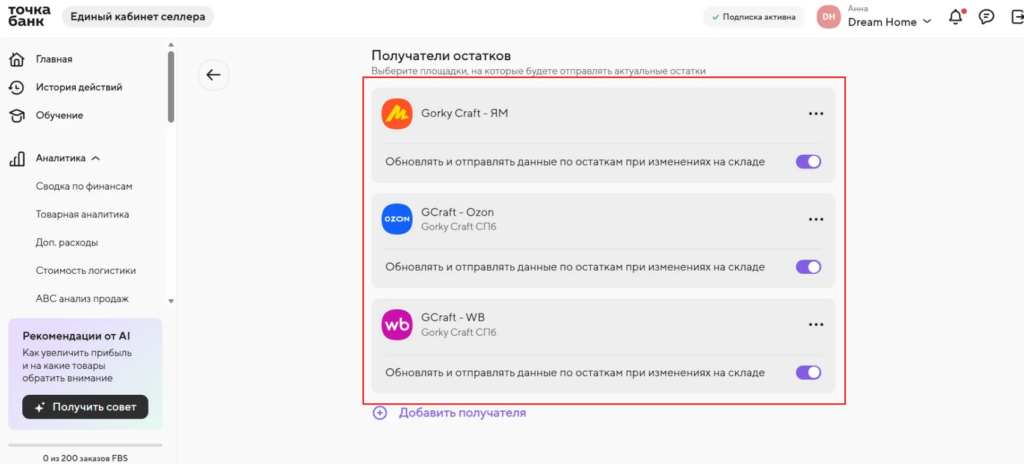Open История действий clock icon
The height and width of the screenshot is (464, 1024).
coord(17,88)
